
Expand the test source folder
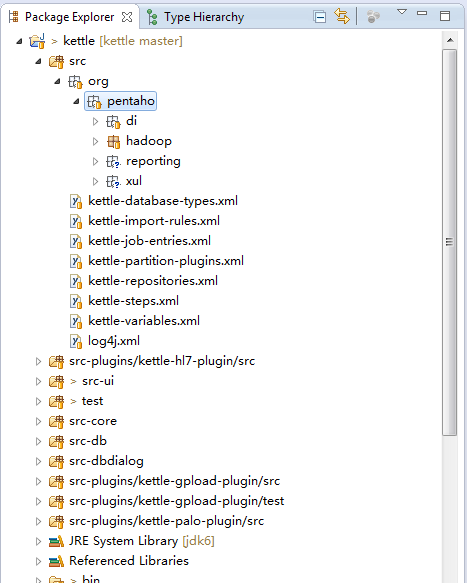click(x=38, y=402)
